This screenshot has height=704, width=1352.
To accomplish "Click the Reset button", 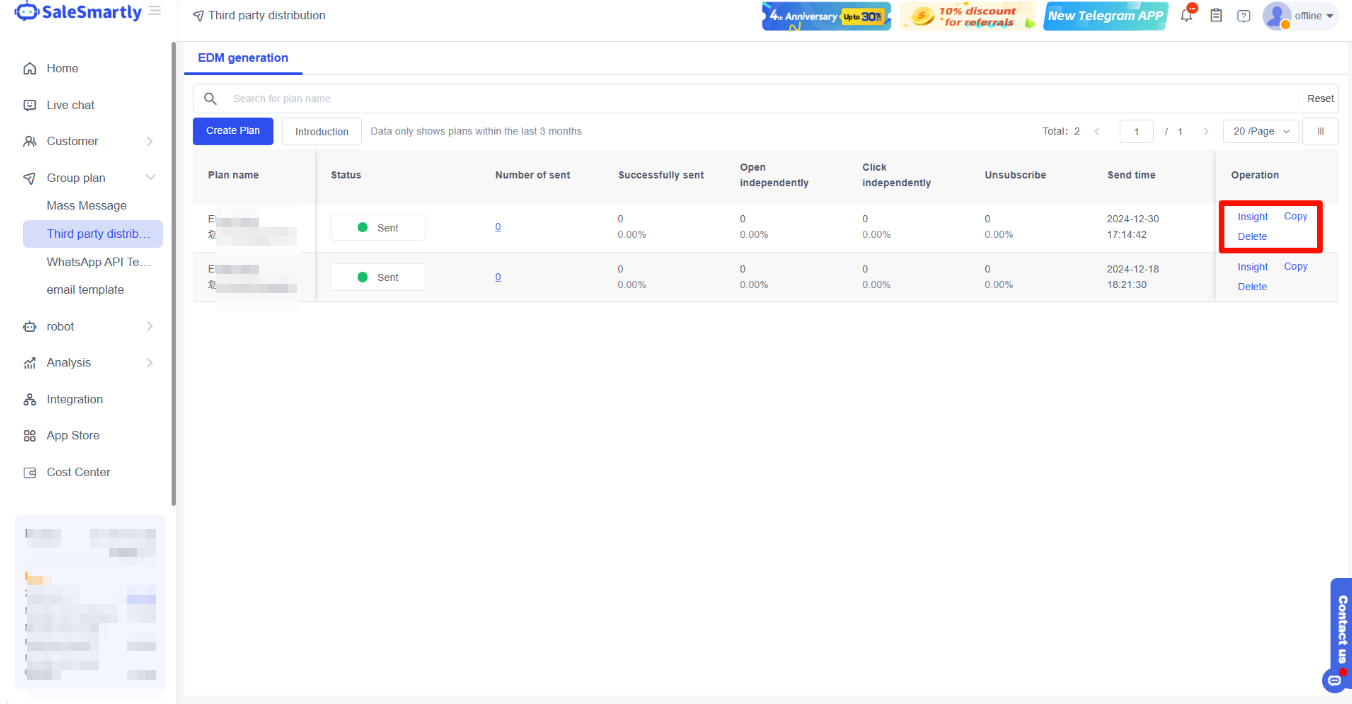I will 1320,99.
